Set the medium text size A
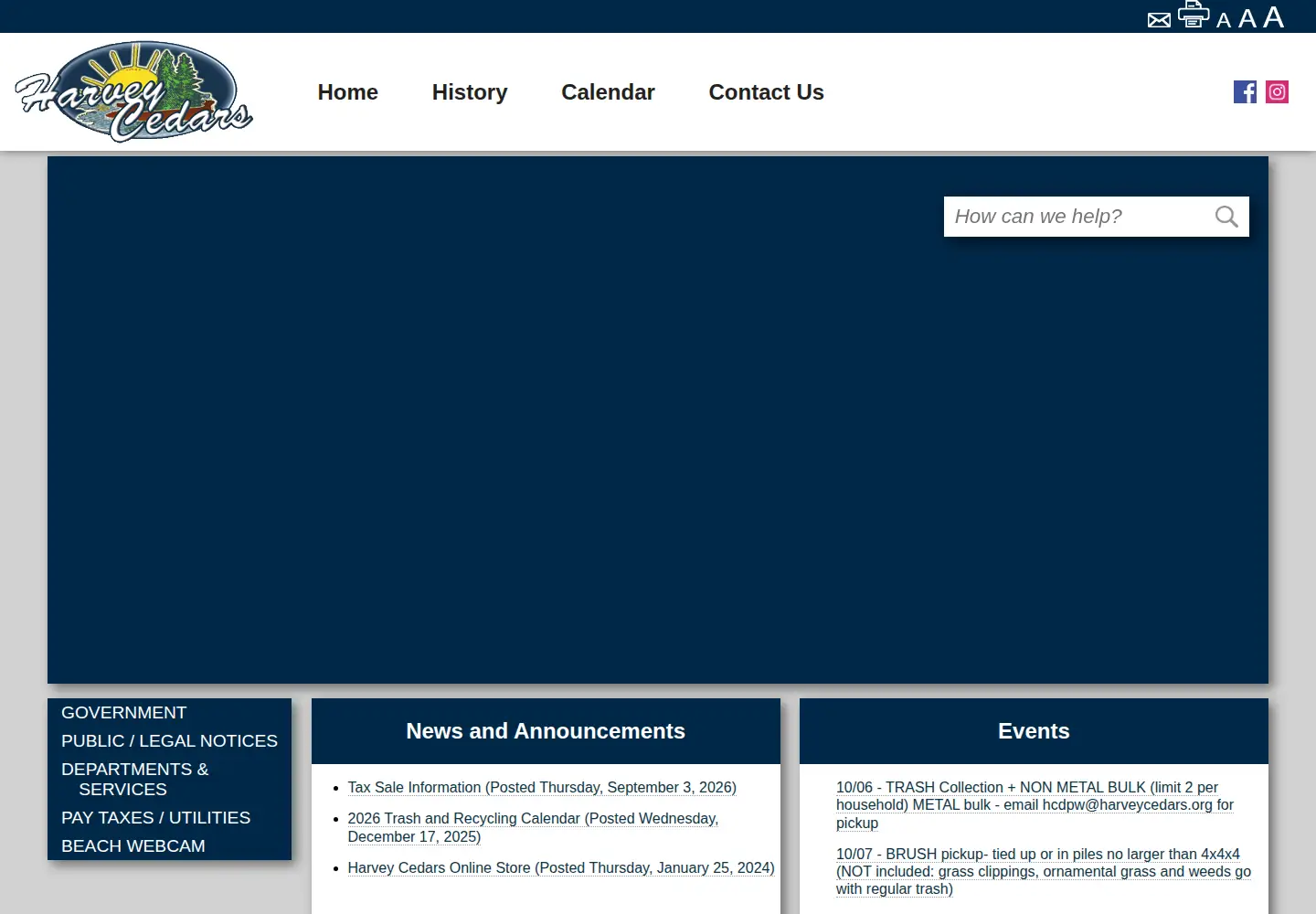 click(x=1247, y=18)
